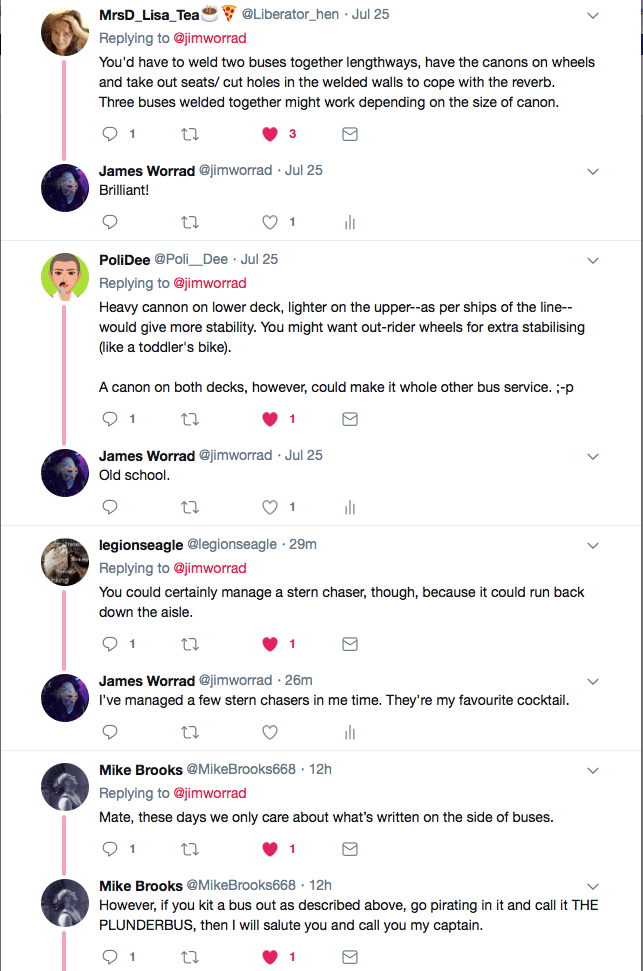Unlike MrsD_Lisa_Tea's tweet with 3 likes
Image resolution: width=643 pixels, height=971 pixels.
pyautogui.click(x=269, y=133)
